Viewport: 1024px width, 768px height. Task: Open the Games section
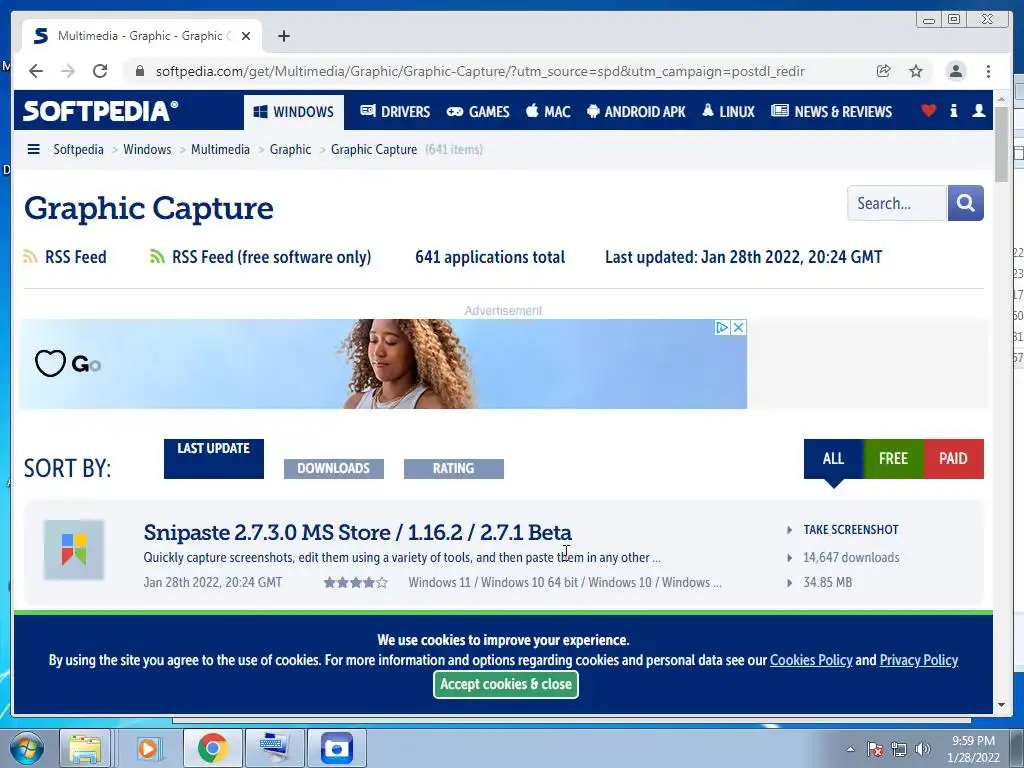(478, 112)
